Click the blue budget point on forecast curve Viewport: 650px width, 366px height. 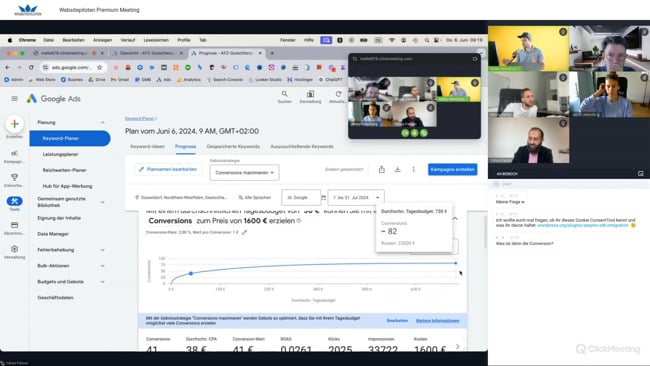pyautogui.click(x=191, y=274)
